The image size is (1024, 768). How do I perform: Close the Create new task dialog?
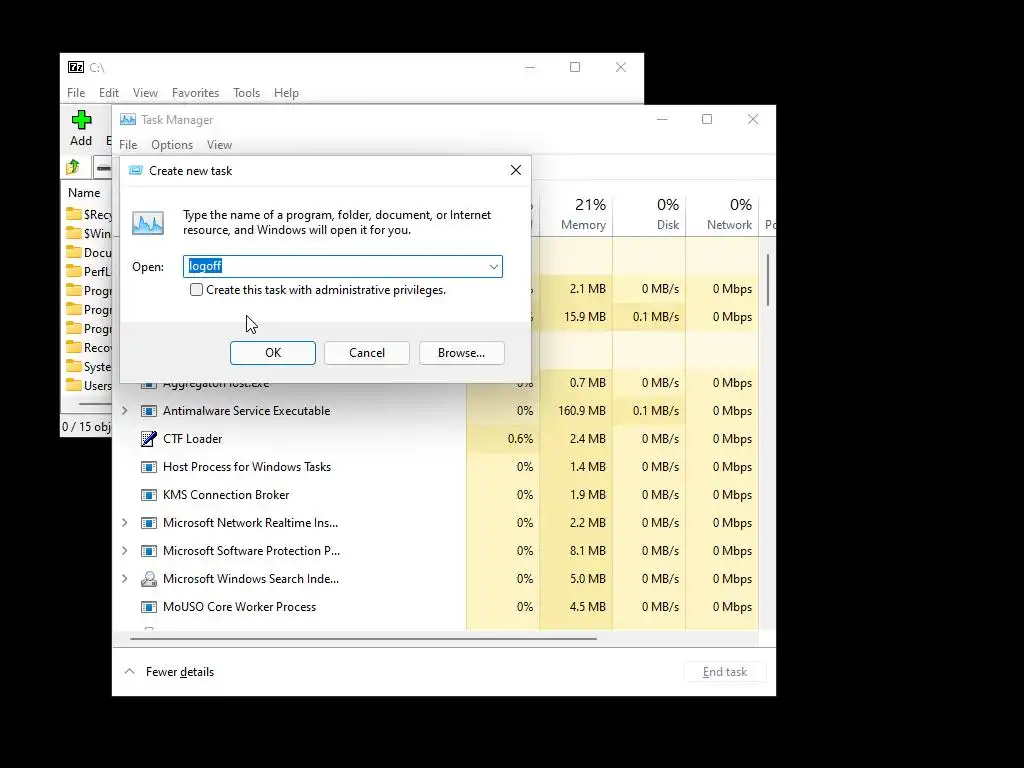tap(516, 170)
